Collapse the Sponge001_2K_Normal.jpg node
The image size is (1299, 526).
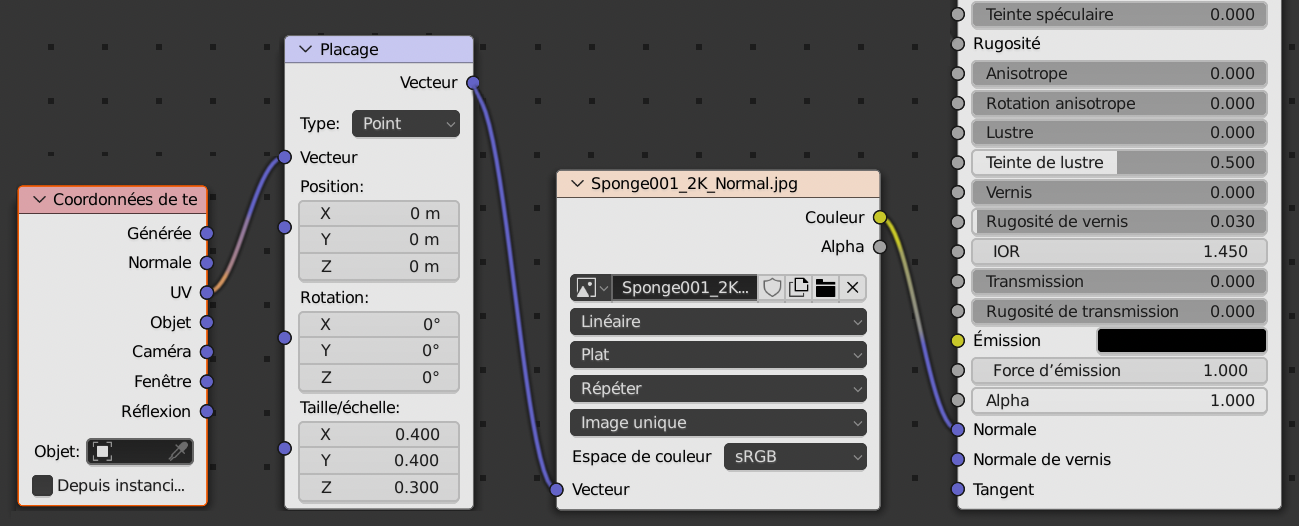(x=576, y=184)
